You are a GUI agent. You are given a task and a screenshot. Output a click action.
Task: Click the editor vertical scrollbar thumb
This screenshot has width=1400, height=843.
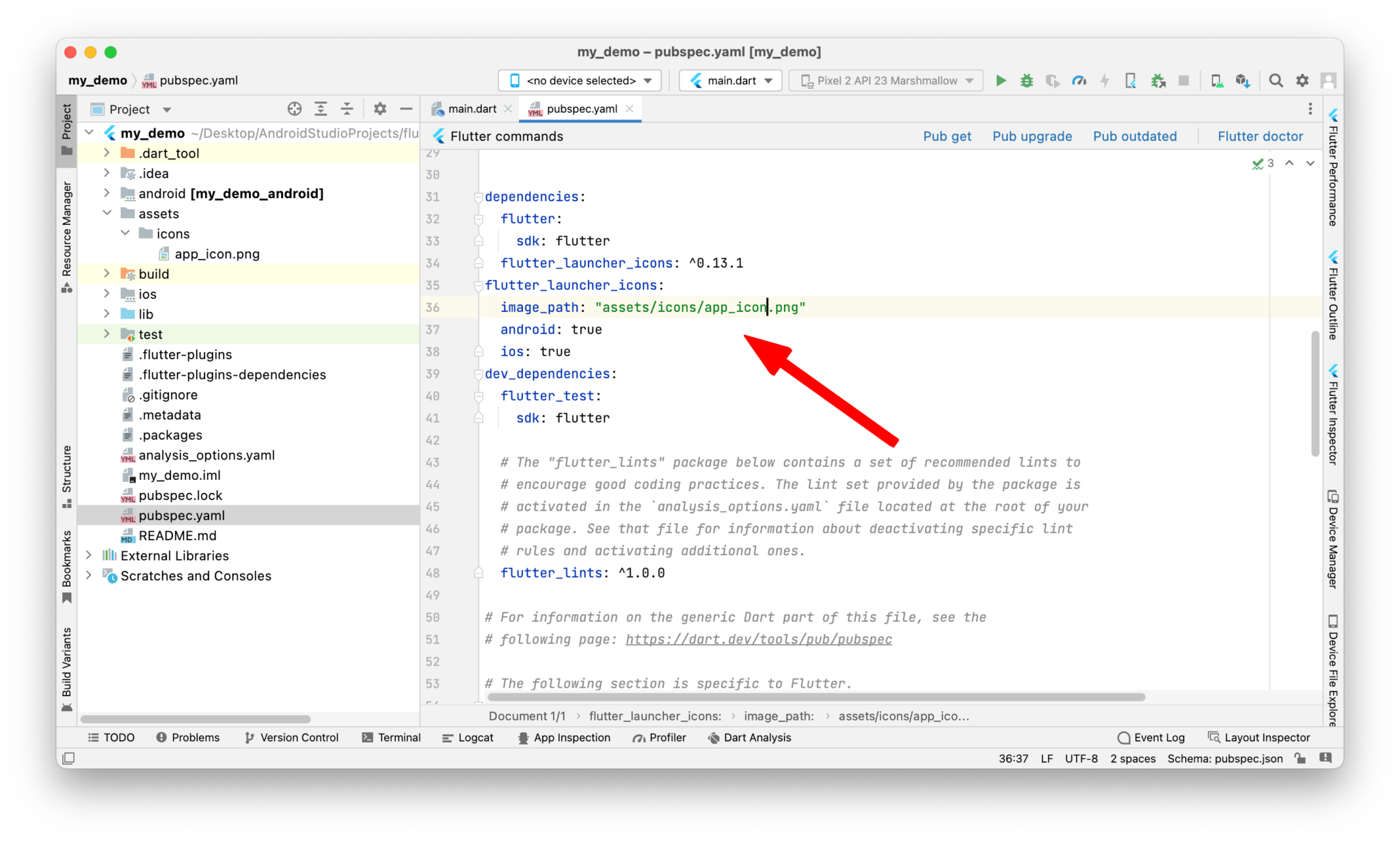1315,393
